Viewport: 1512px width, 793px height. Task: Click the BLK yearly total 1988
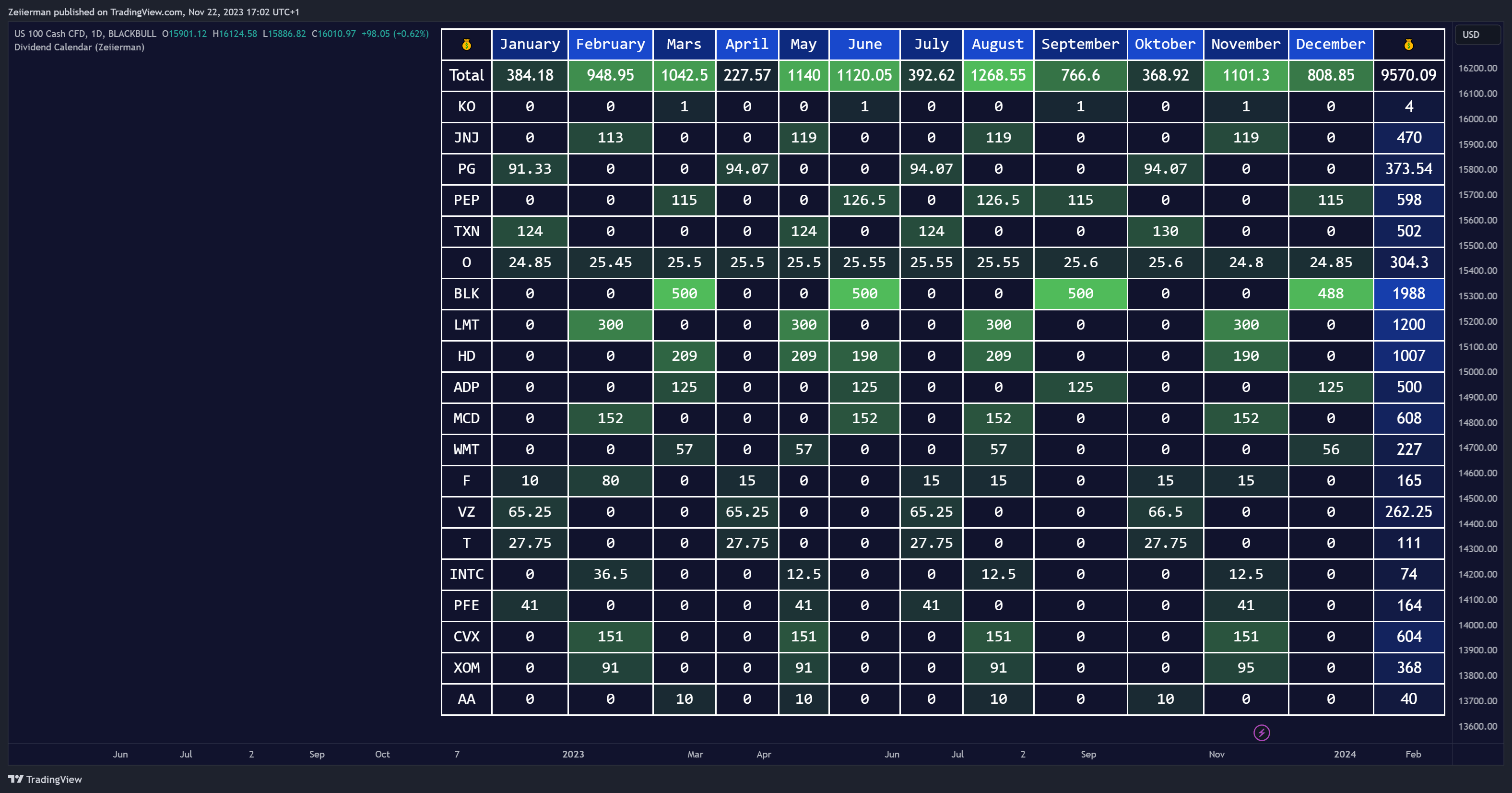[x=1409, y=294]
